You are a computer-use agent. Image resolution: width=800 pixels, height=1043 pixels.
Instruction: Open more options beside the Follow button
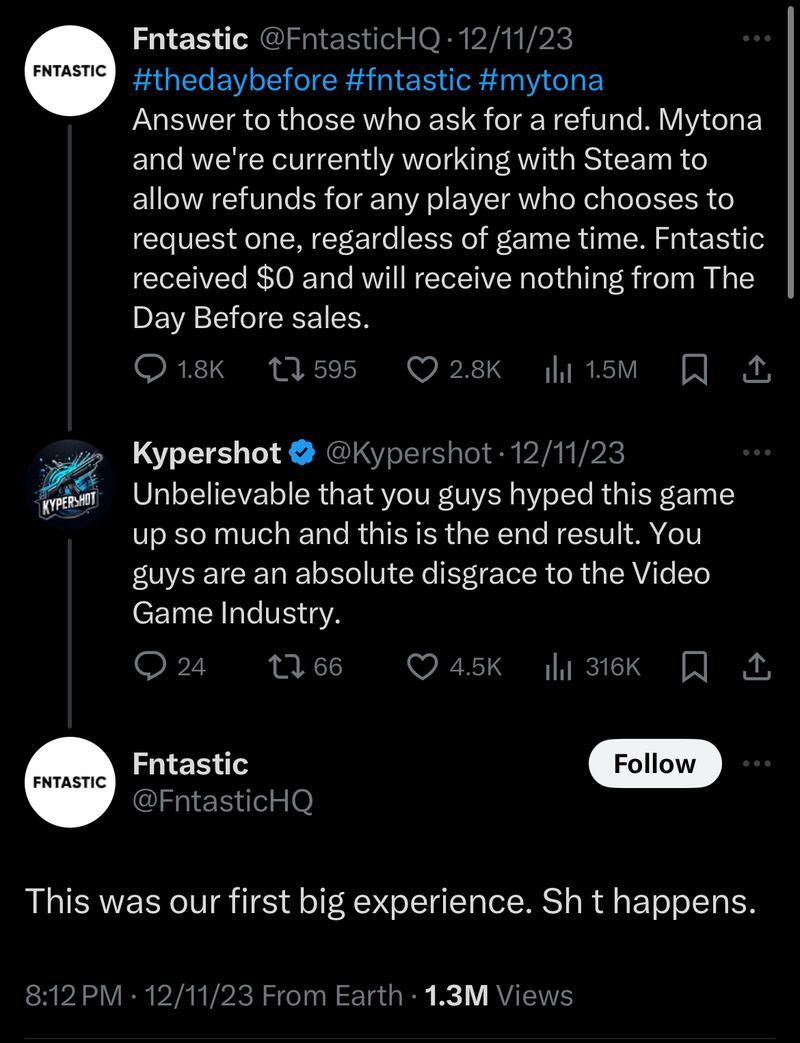[x=757, y=764]
